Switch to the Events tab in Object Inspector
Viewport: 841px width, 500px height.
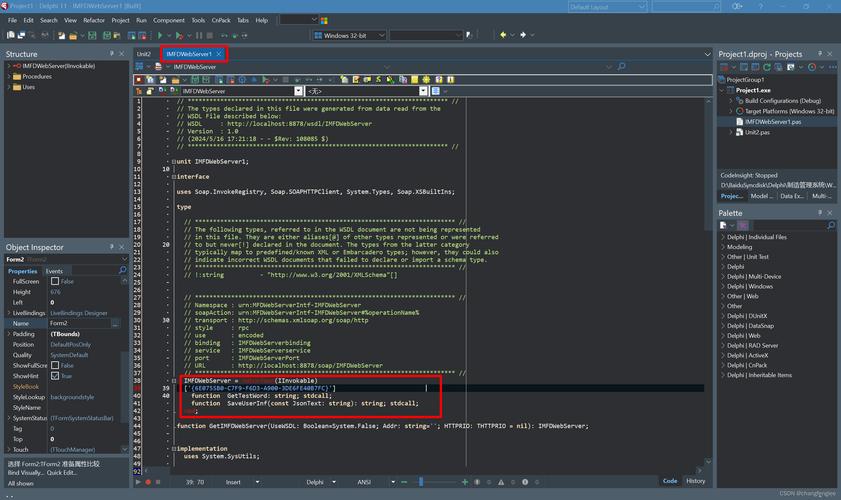pyautogui.click(x=54, y=271)
